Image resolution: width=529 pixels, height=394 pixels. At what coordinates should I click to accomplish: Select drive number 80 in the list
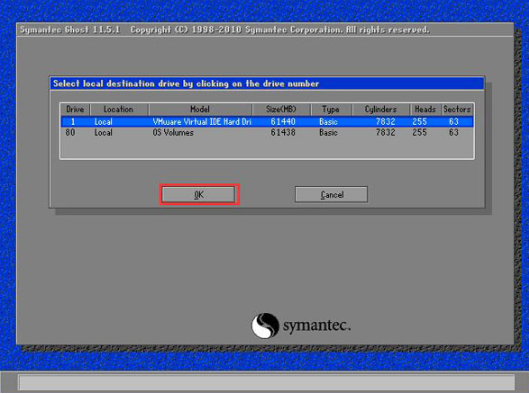click(x=70, y=132)
